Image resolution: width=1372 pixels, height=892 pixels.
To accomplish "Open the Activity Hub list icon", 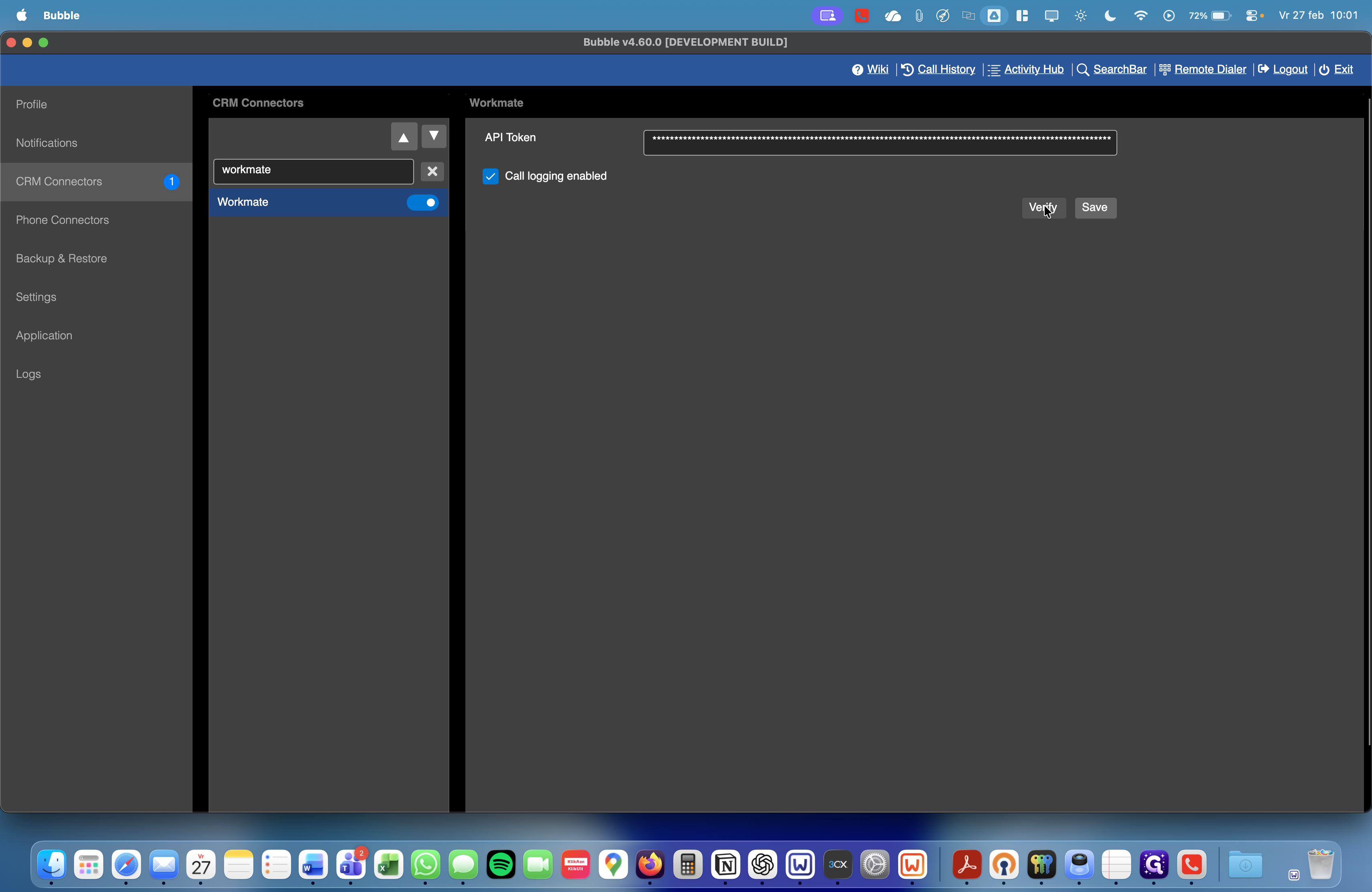I will [994, 70].
